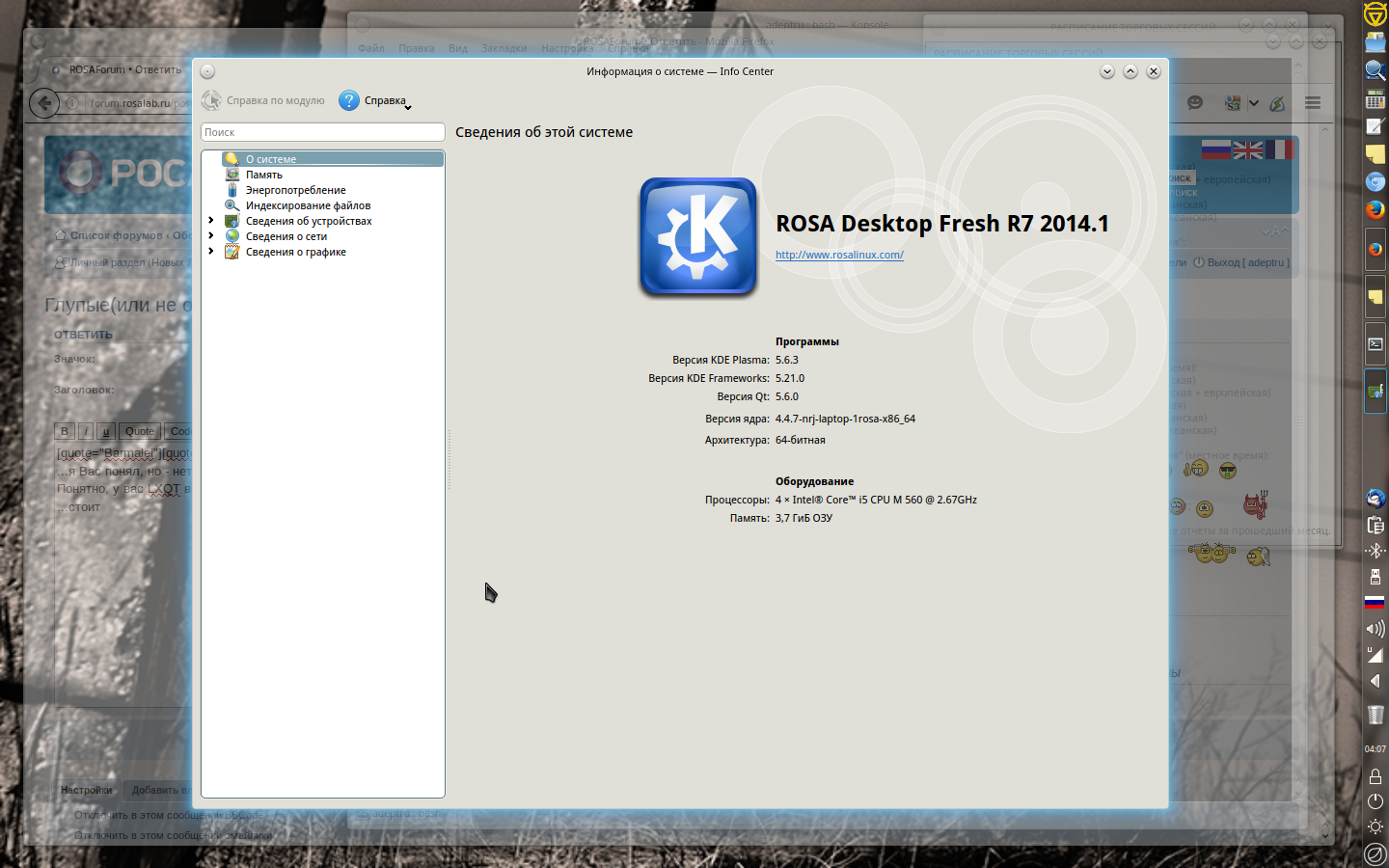Click the Firefox back button behind Info Center
1389x868 pixels.
pos(43,102)
